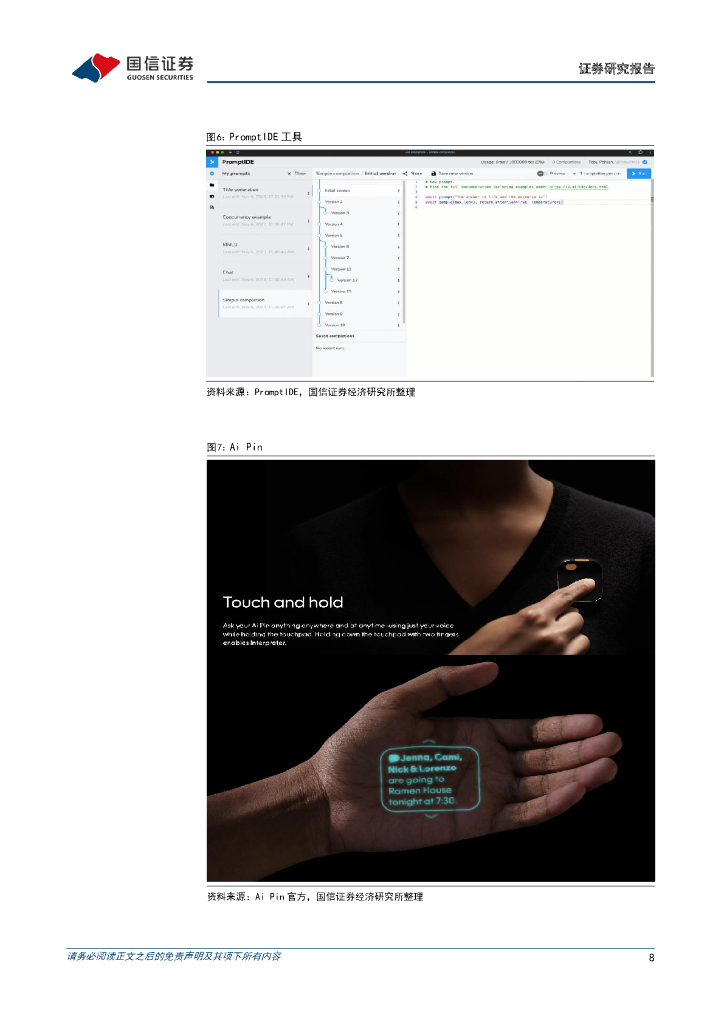Open the file document sidebar icon
This screenshot has width=724, height=1024.
pyautogui.click(x=212, y=207)
